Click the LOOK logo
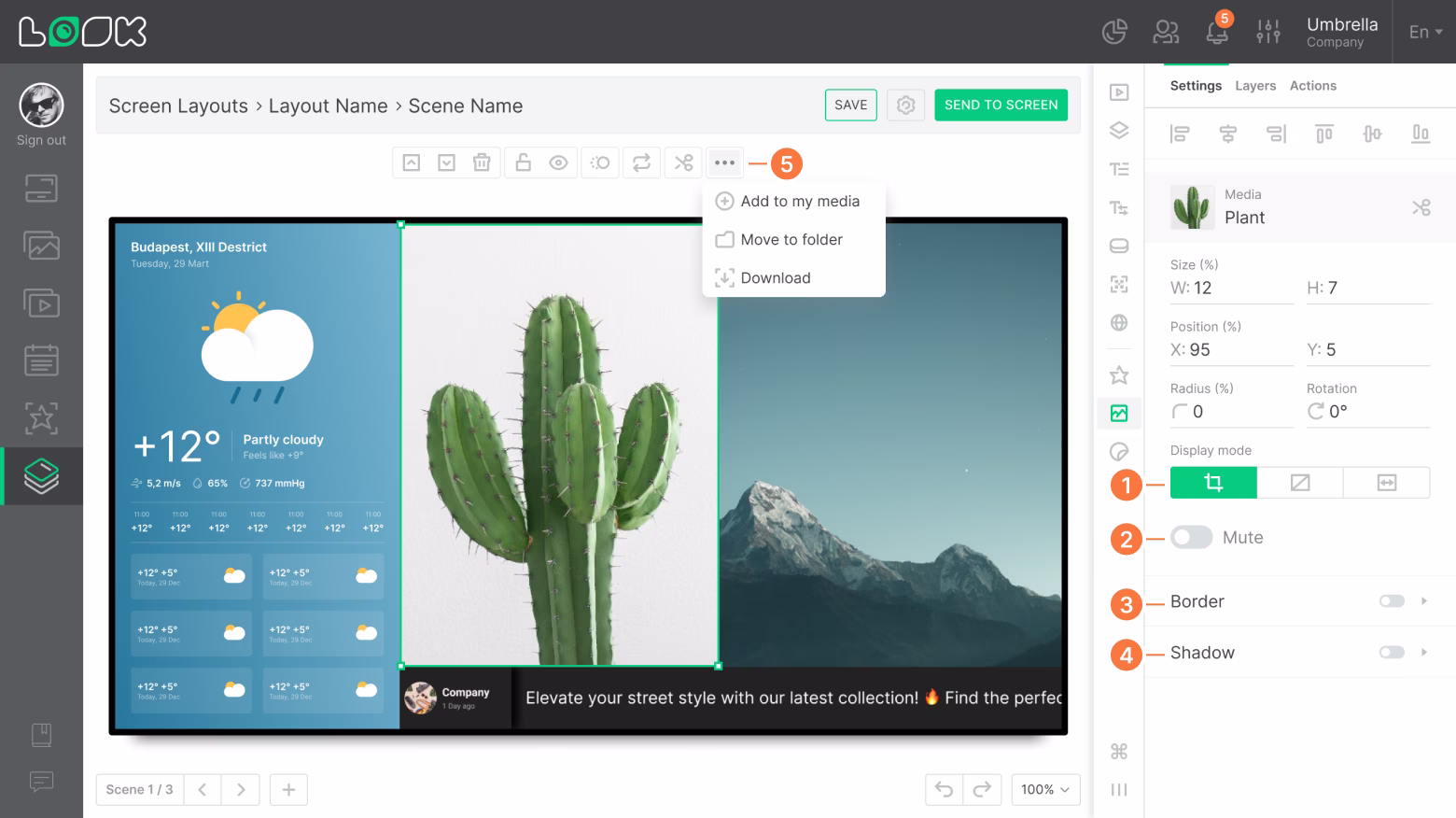1456x818 pixels. [x=83, y=32]
